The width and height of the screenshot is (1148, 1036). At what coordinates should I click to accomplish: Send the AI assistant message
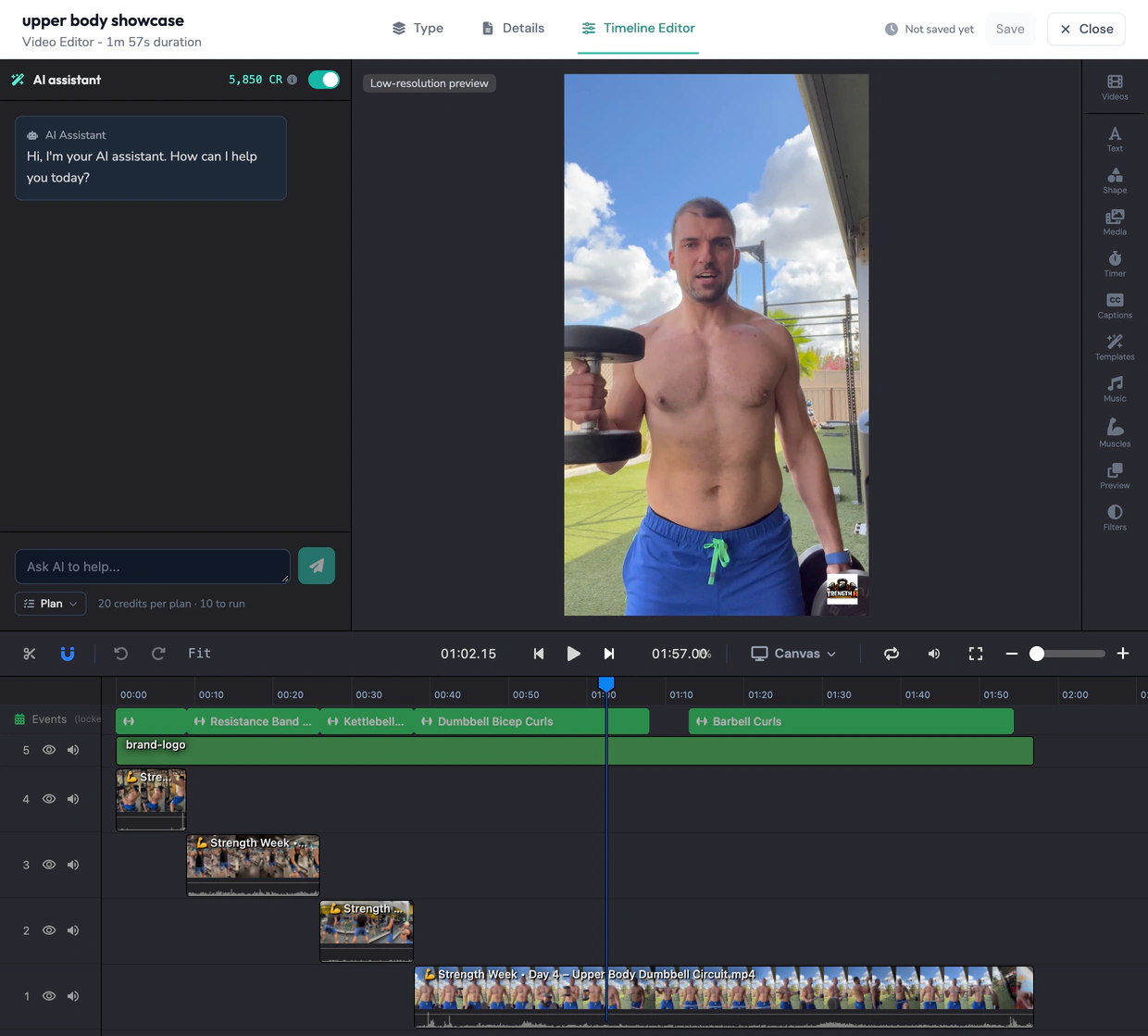pos(317,566)
